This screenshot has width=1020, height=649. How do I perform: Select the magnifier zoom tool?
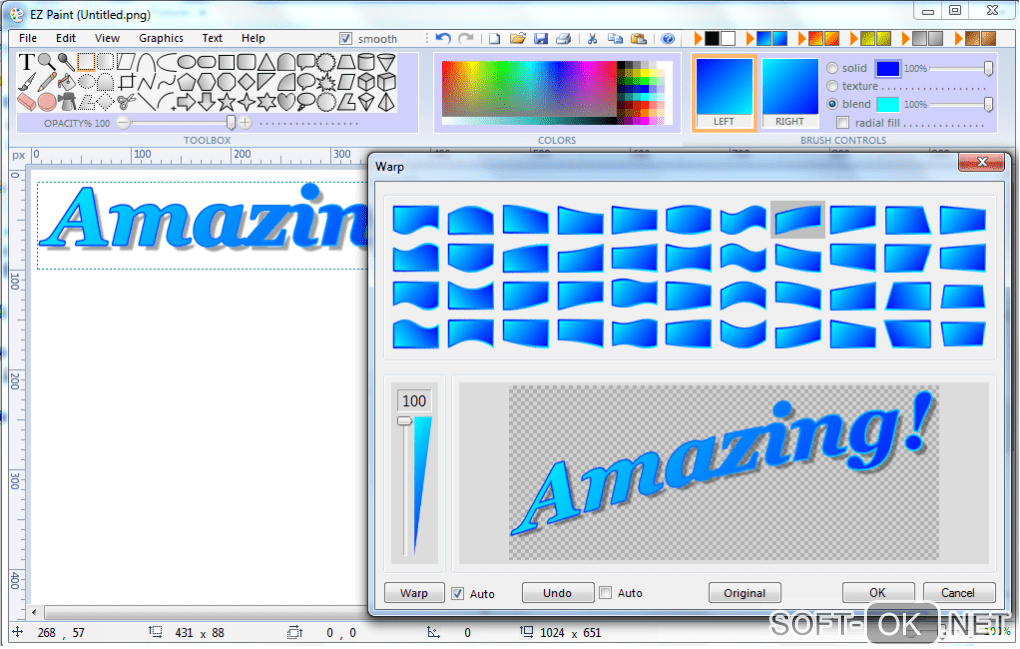pyautogui.click(x=46, y=62)
